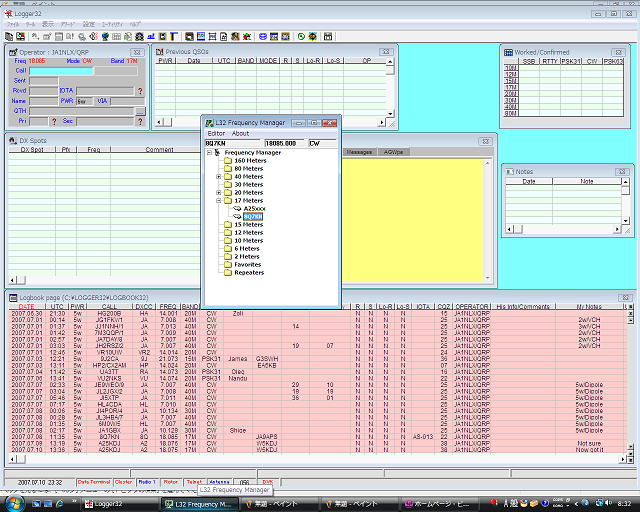640x512 pixels.
Task: Open the Favorites folder in Frequency Manager
Action: pos(243,265)
